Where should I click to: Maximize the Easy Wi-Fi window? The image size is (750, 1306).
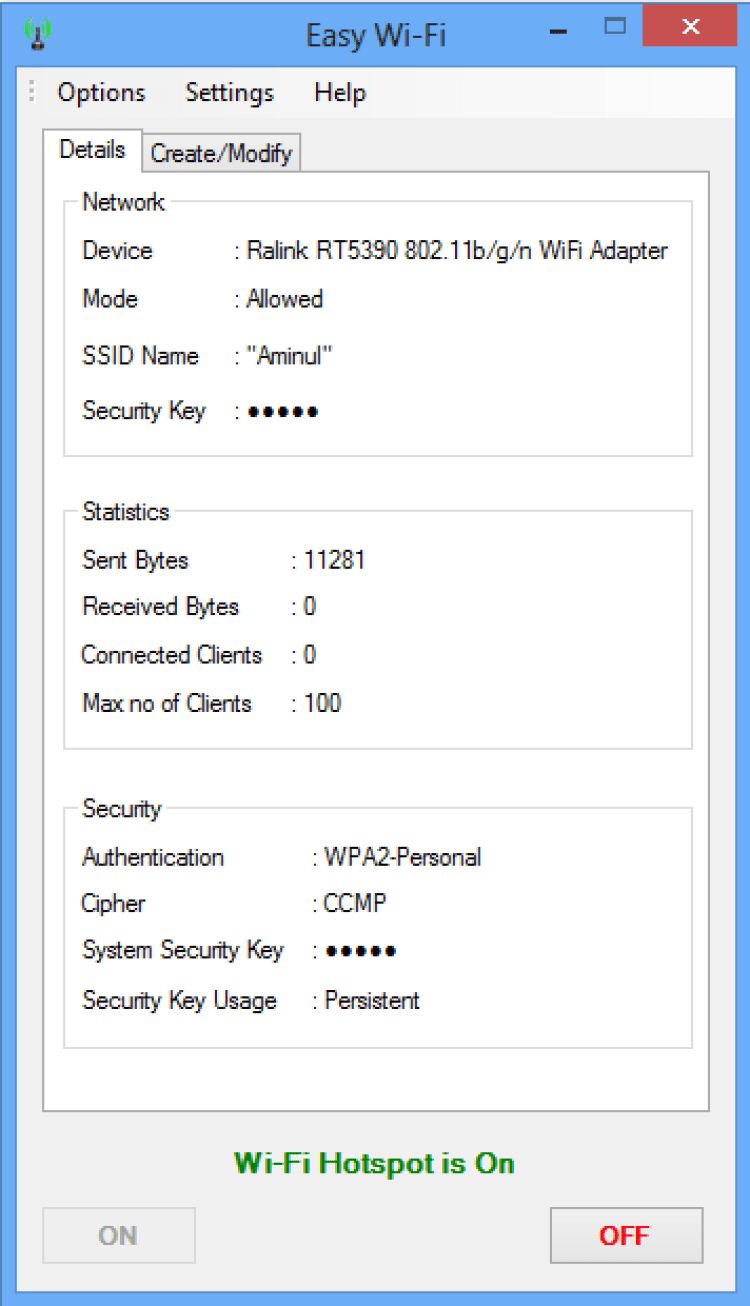(615, 27)
